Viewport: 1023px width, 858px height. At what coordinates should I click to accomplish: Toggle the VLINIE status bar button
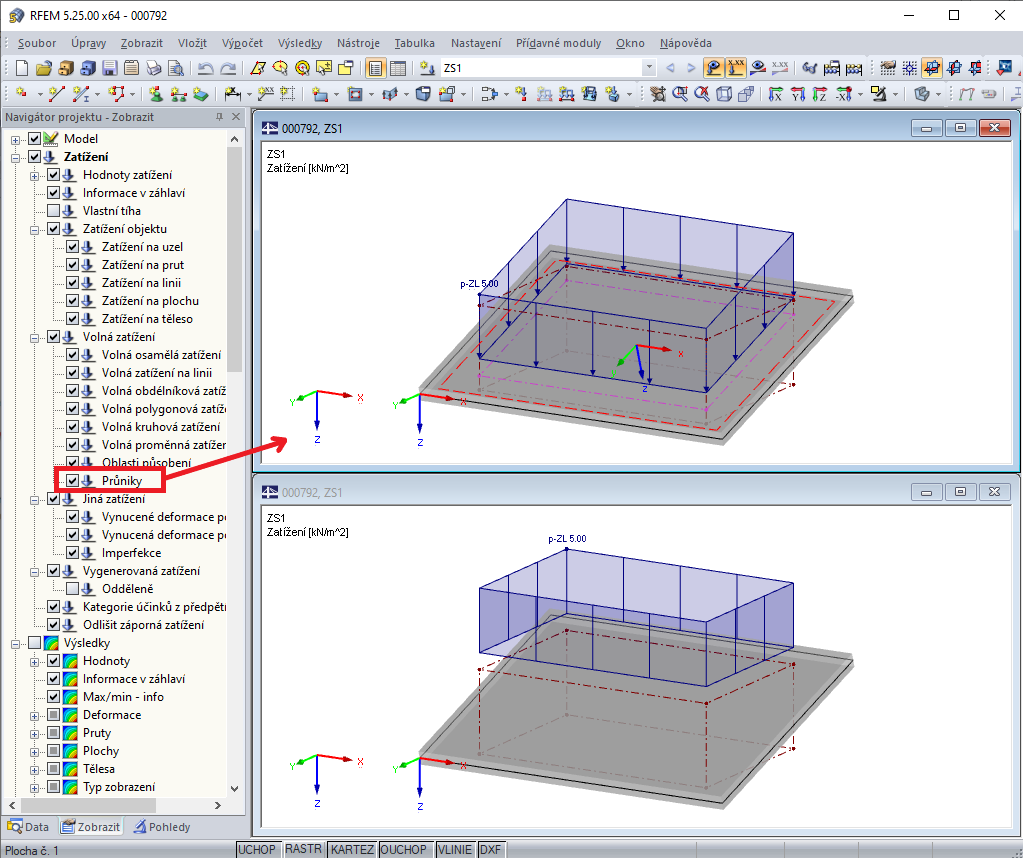455,850
